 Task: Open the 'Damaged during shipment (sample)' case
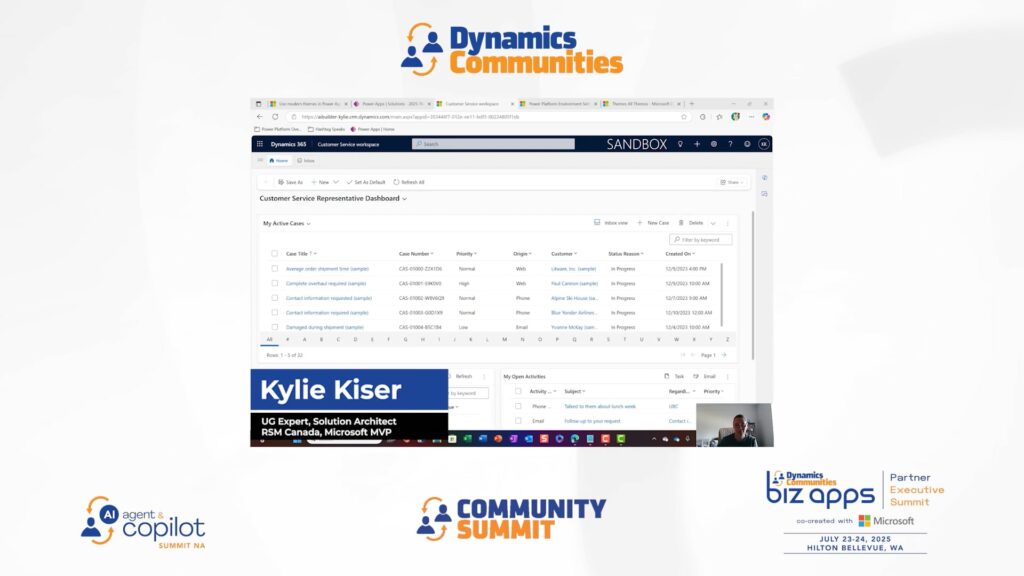[325, 327]
